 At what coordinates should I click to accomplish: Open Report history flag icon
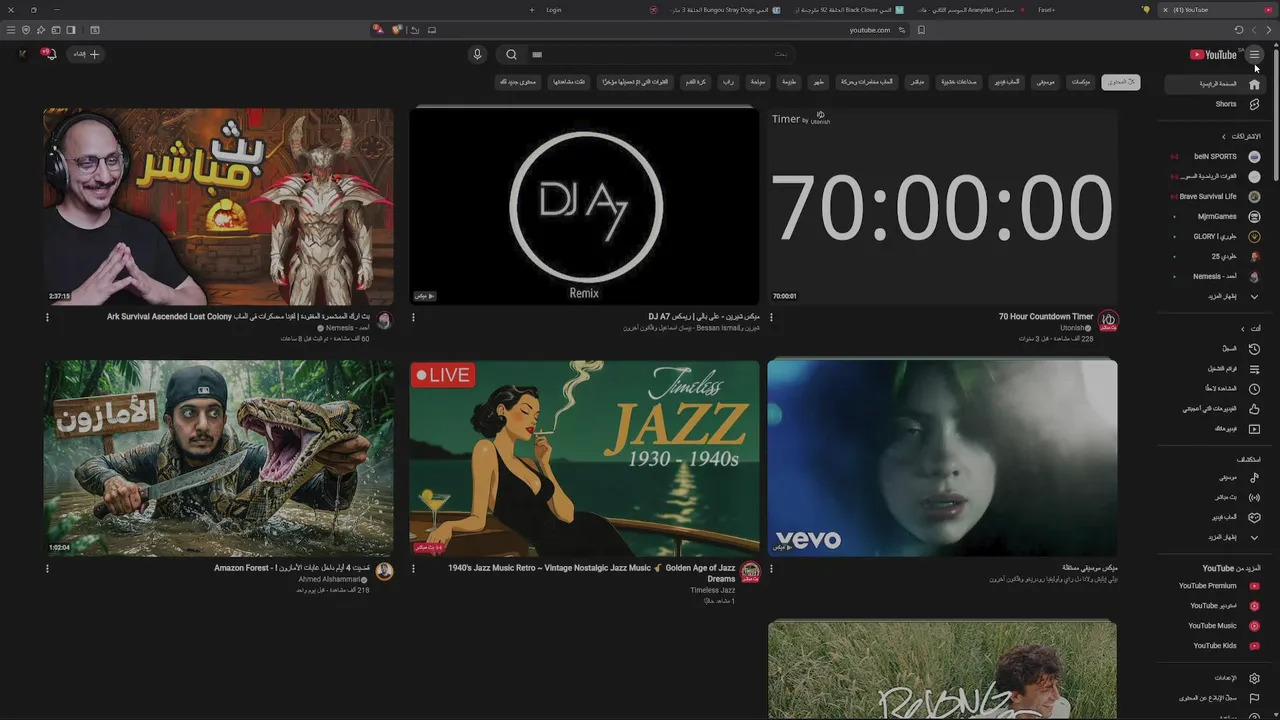1254,698
